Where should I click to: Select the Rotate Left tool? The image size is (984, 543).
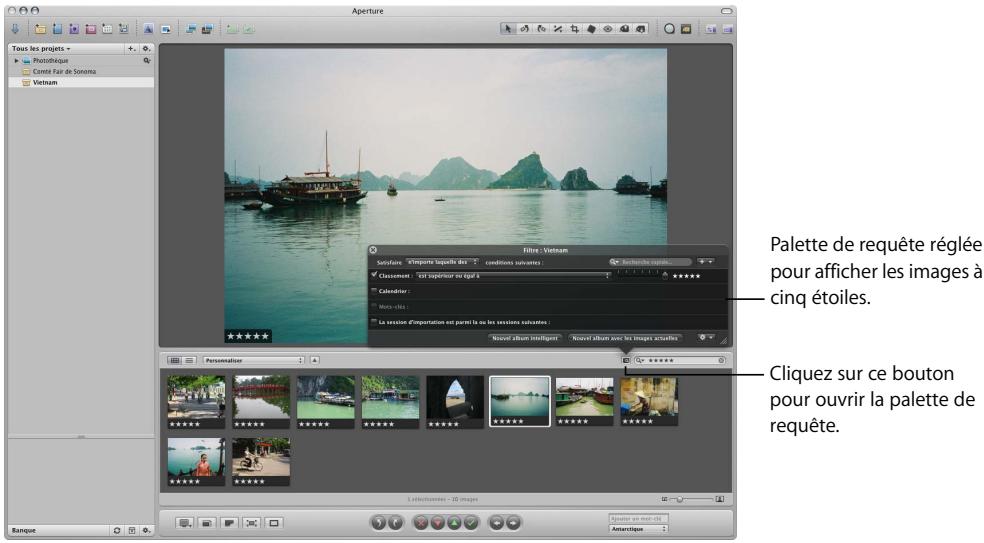(524, 29)
